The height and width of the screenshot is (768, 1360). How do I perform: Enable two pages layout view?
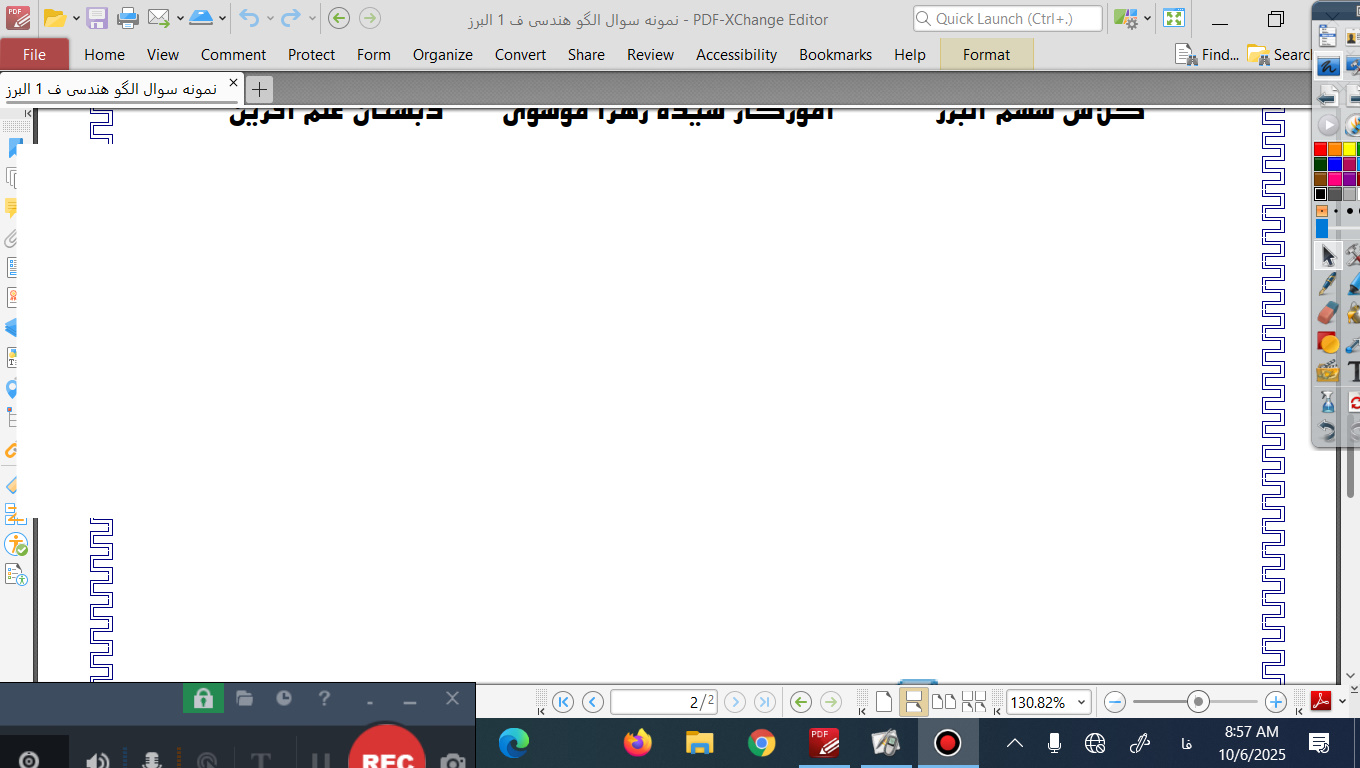943,702
